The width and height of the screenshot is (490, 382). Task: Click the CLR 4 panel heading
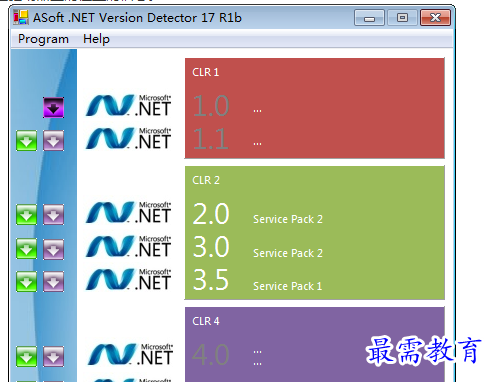click(x=206, y=321)
